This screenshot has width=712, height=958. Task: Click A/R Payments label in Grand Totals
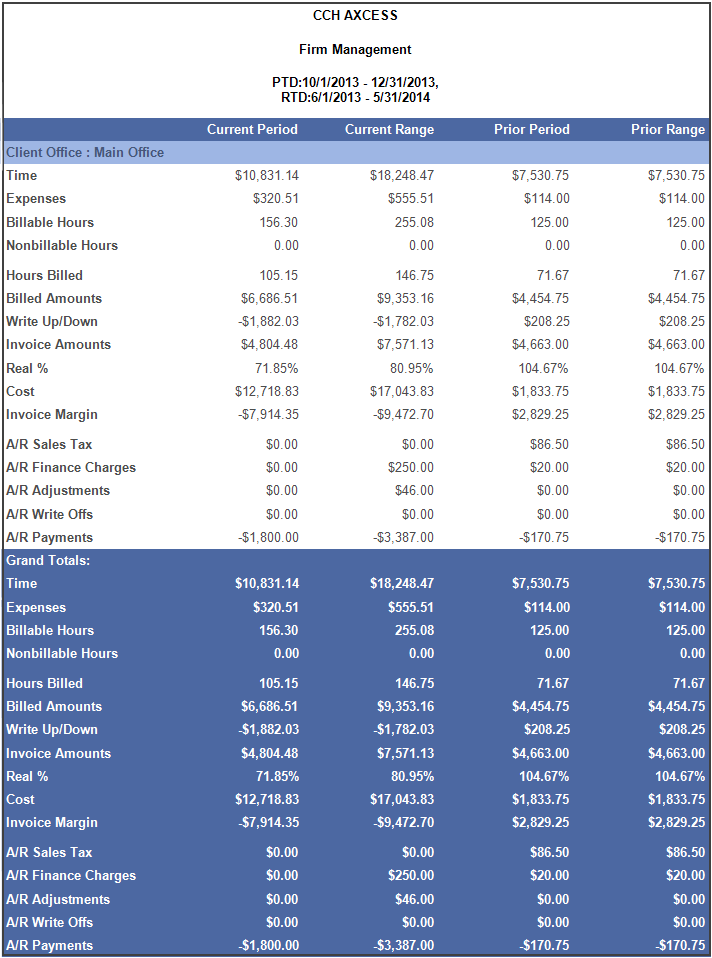(x=49, y=945)
